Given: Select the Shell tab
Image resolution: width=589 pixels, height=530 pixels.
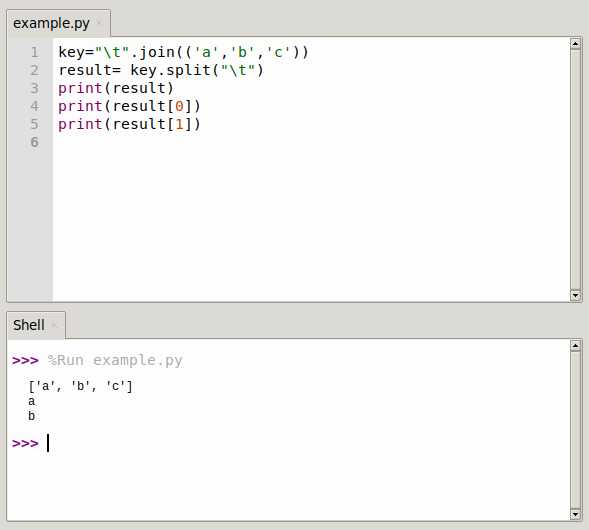Looking at the screenshot, I should pyautogui.click(x=36, y=325).
